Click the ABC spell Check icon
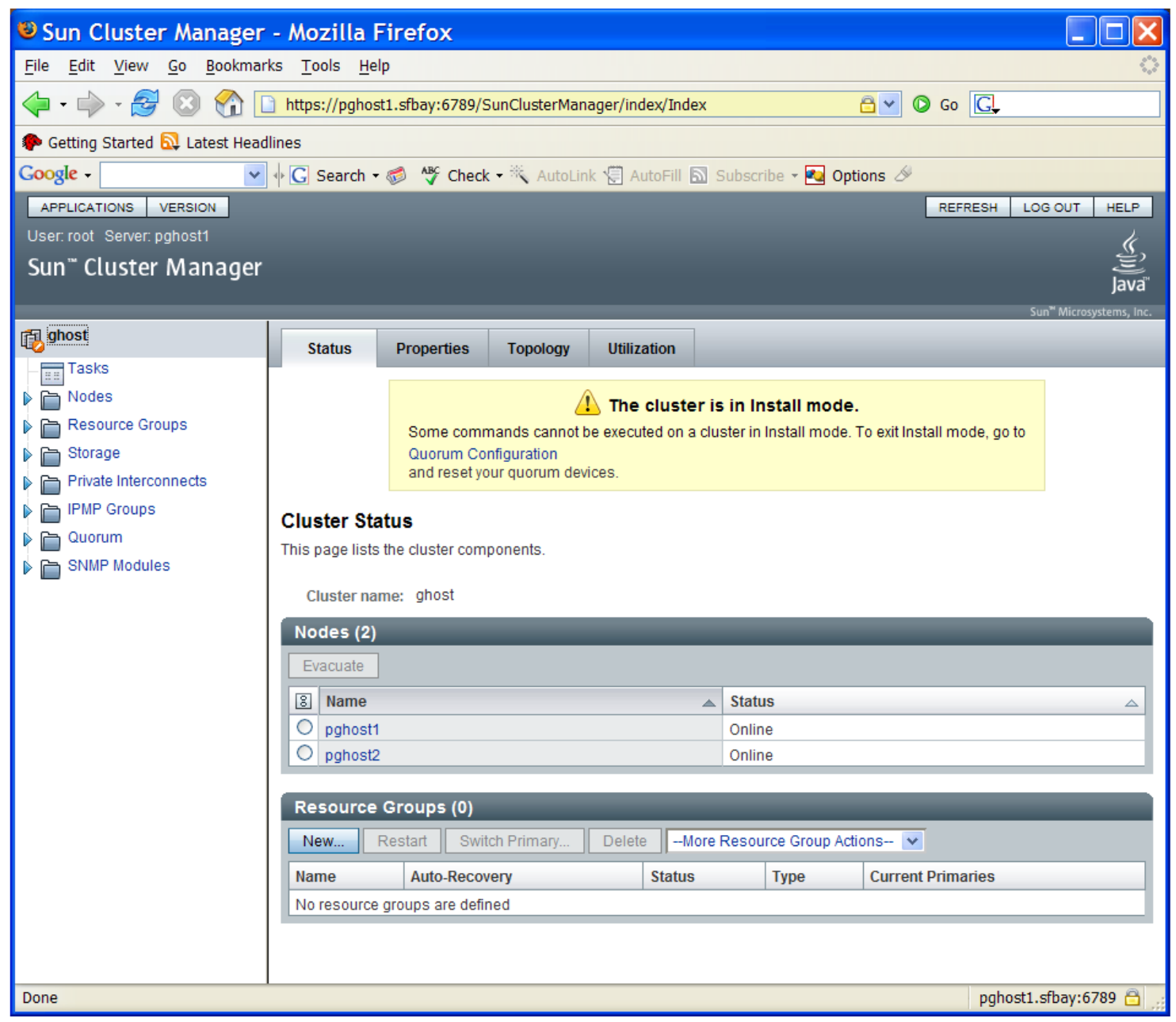 [x=430, y=175]
